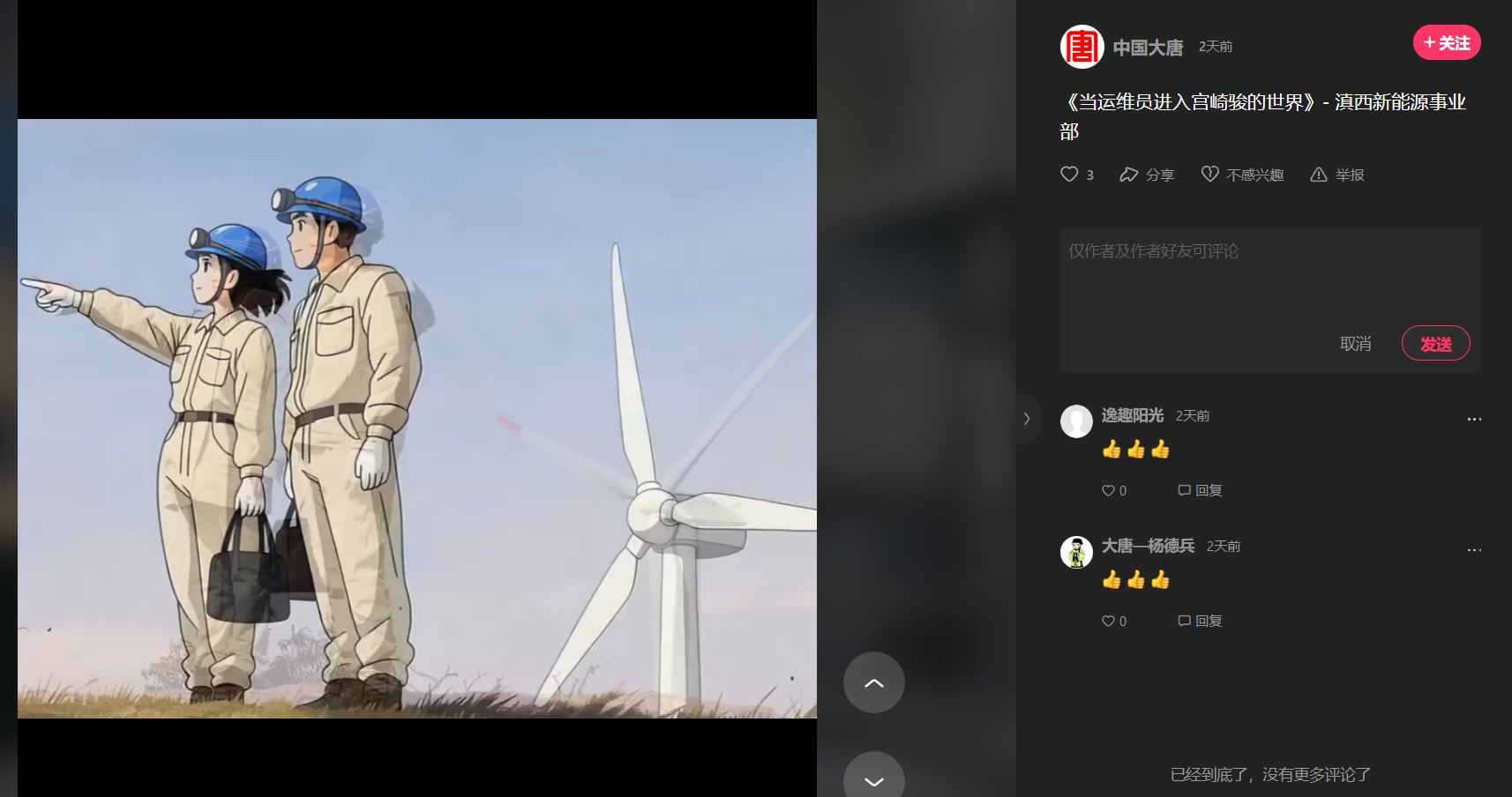This screenshot has width=1512, height=797.
Task: Open the 中国大唐 profile avatar
Action: click(1082, 47)
